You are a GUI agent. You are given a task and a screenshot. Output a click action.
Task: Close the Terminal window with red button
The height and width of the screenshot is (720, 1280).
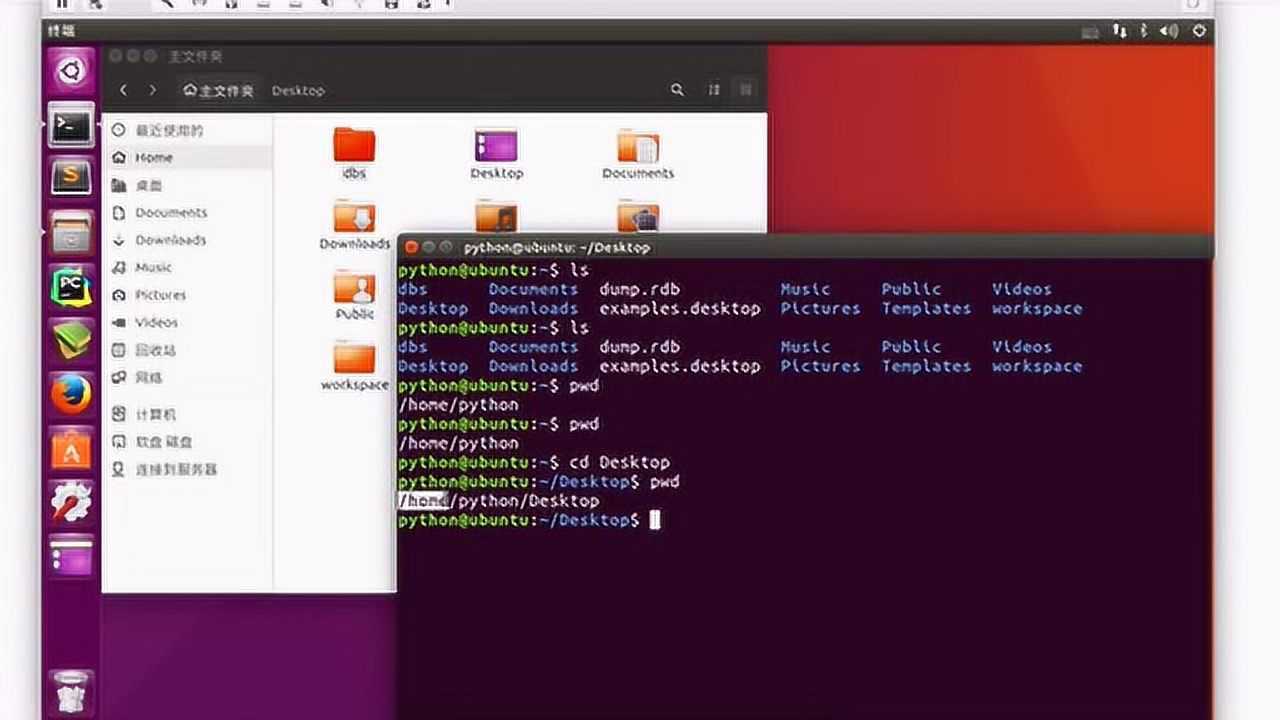[x=412, y=247]
